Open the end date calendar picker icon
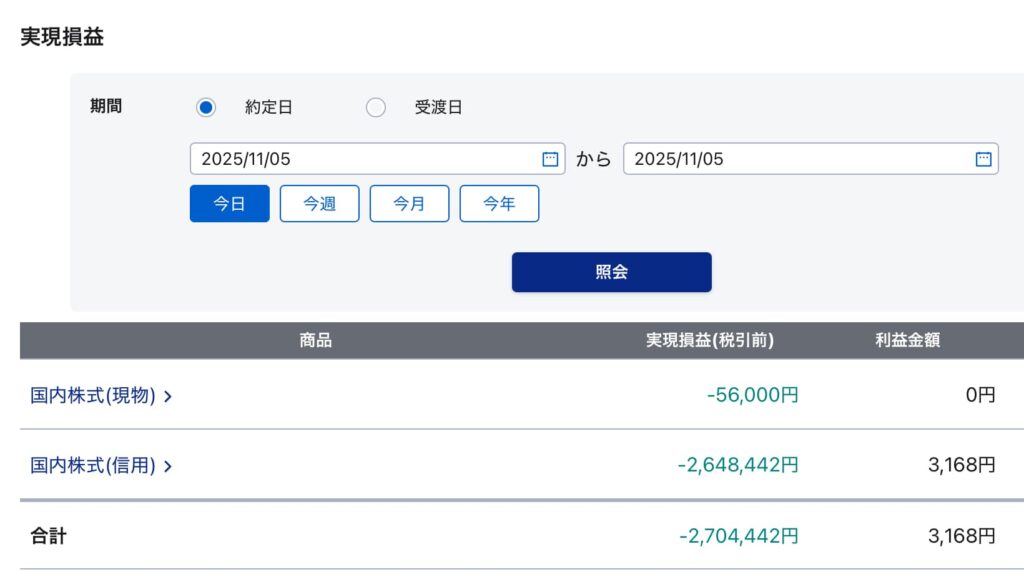The image size is (1024, 572). pyautogui.click(x=983, y=159)
